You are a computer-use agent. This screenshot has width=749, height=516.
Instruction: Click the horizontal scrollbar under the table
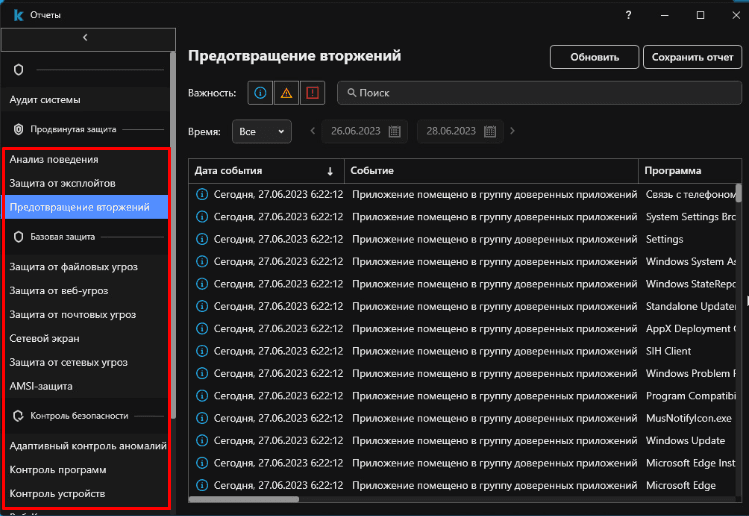(x=245, y=499)
